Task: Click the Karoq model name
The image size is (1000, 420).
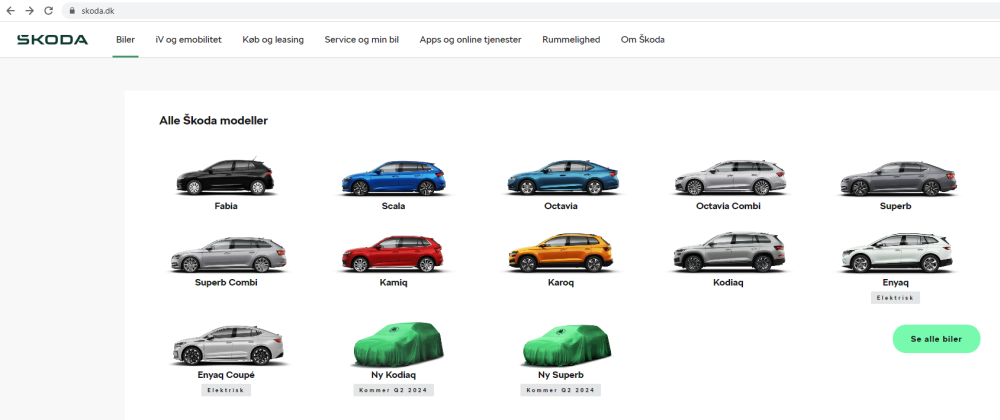Action: pos(561,282)
